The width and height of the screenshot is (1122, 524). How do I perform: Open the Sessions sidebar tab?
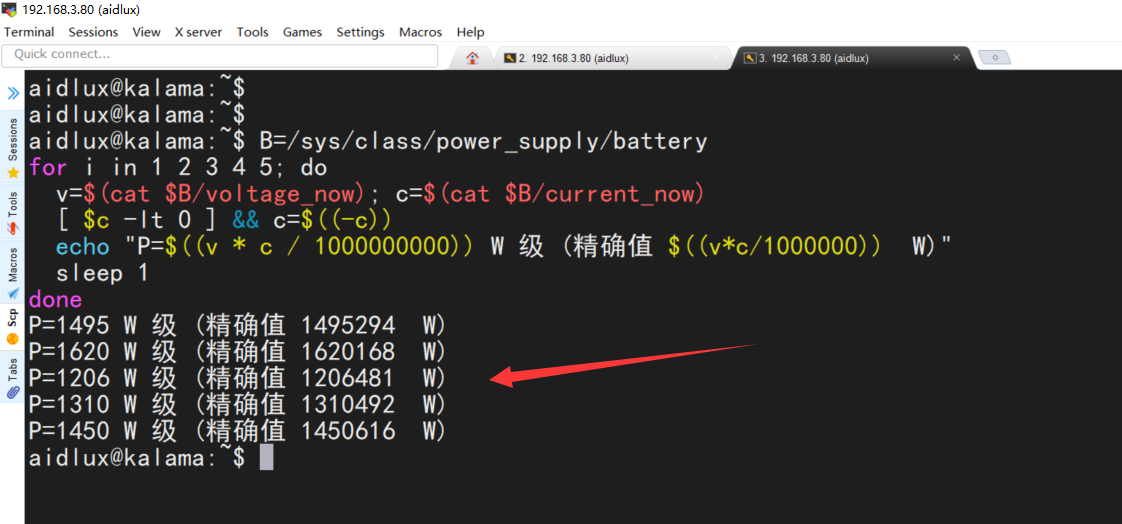(x=12, y=147)
